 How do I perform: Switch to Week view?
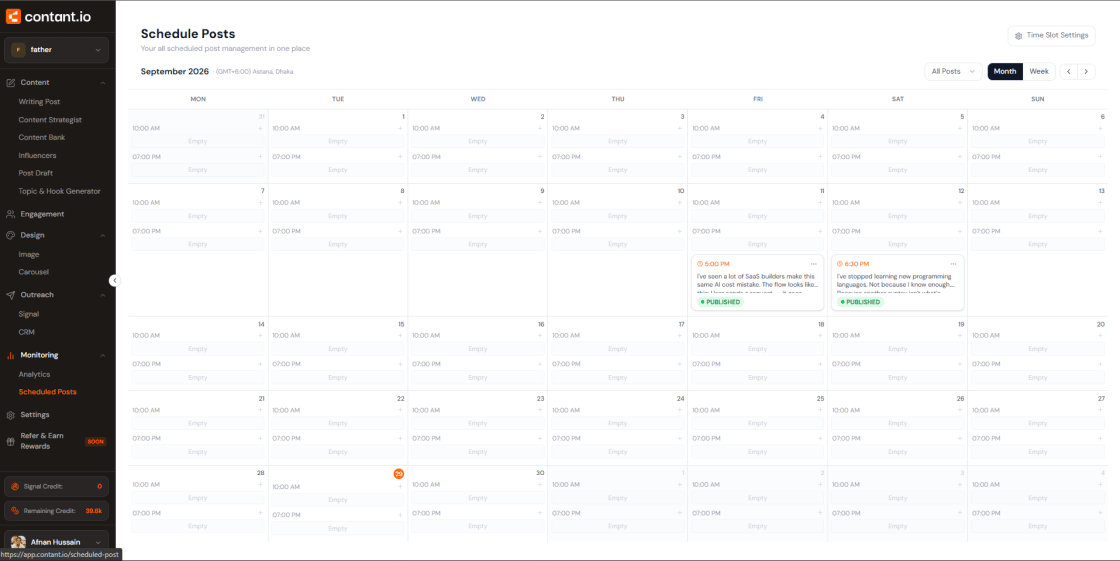coord(1039,71)
